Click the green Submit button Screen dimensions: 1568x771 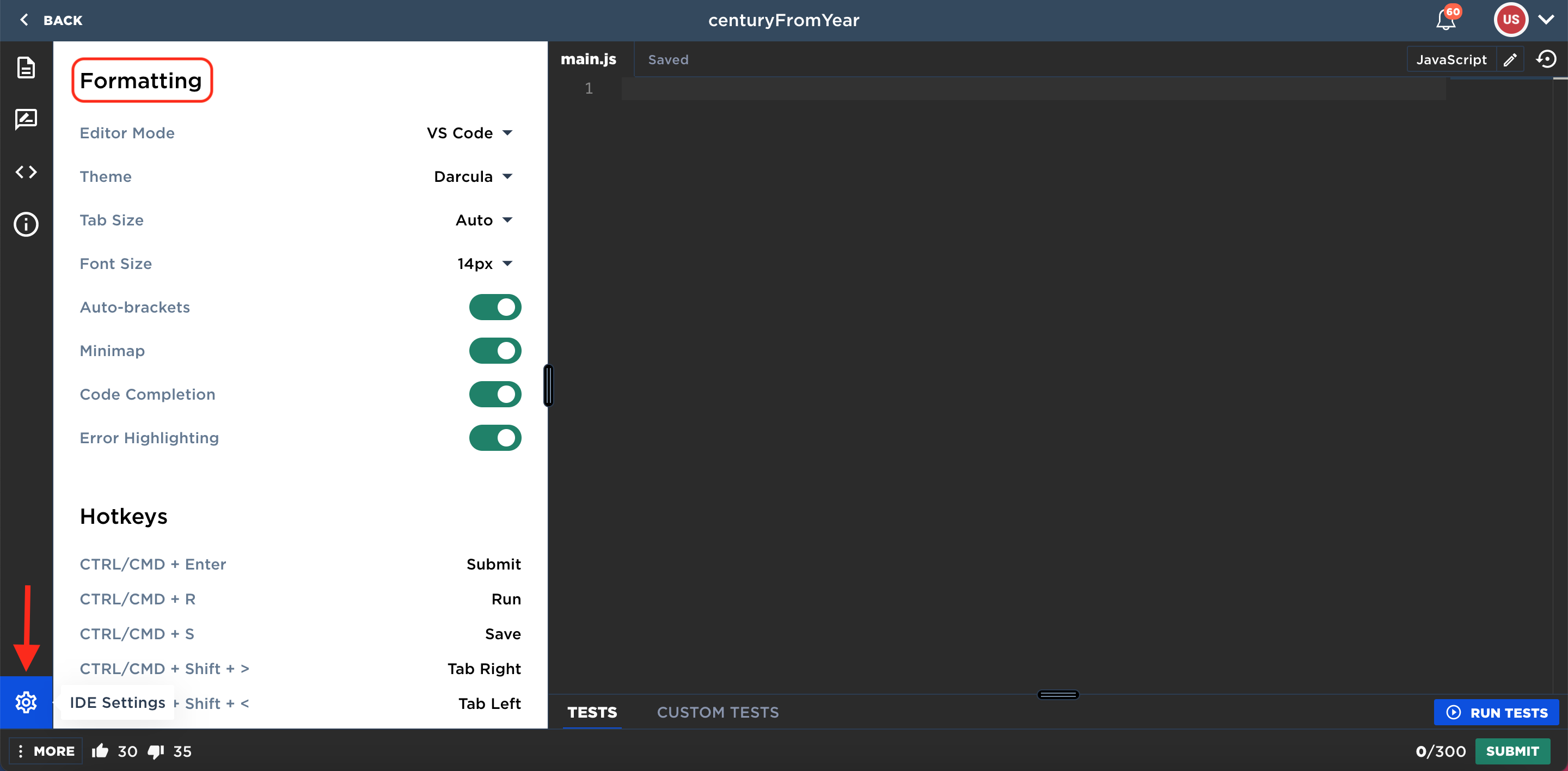(x=1512, y=751)
